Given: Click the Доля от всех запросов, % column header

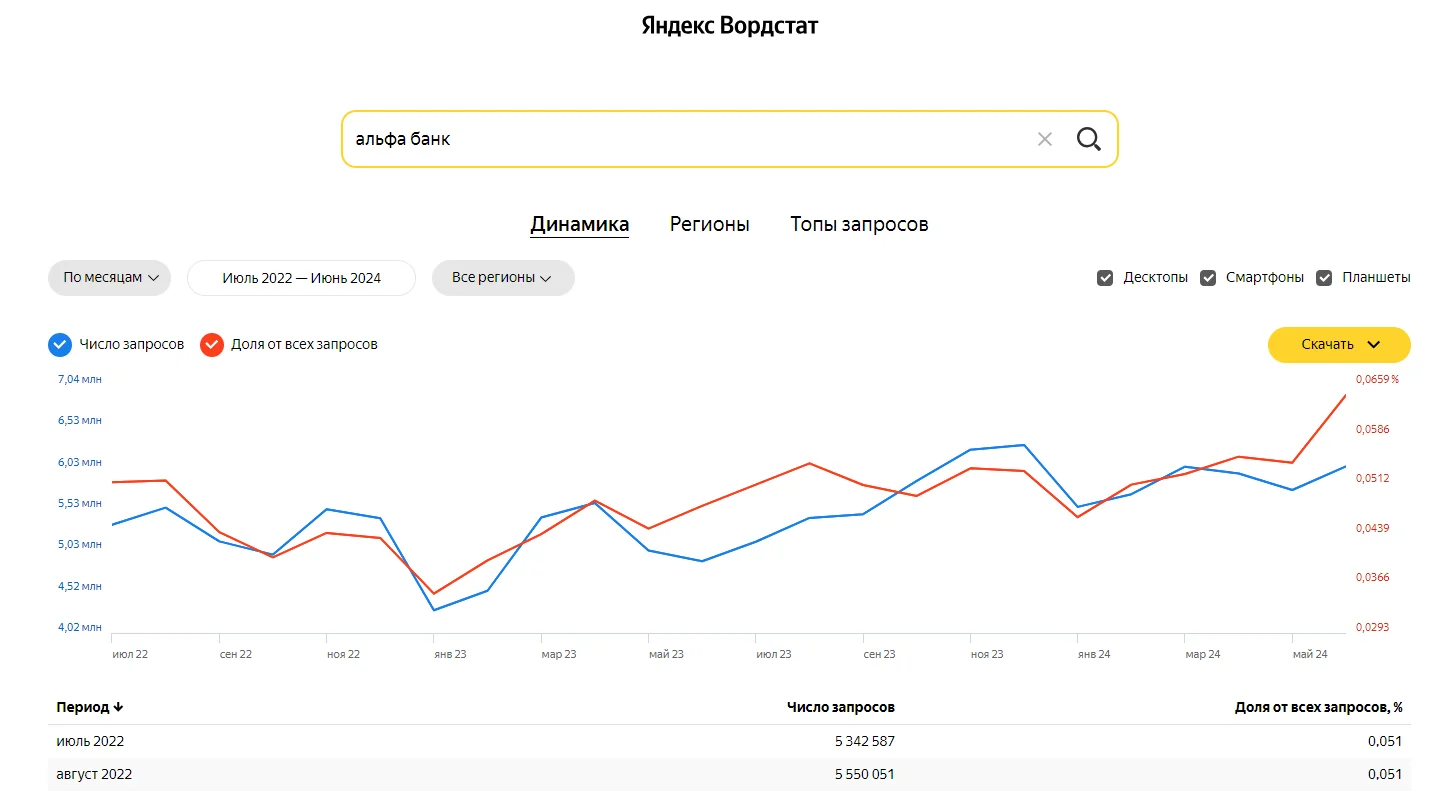Looking at the screenshot, I should (x=1318, y=707).
